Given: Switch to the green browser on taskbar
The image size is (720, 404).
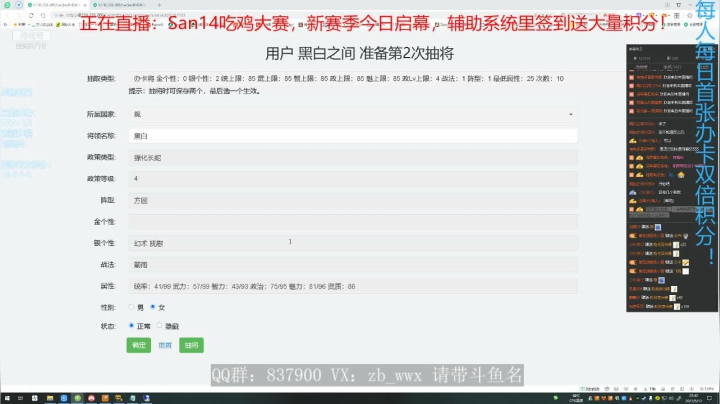Looking at the screenshot, I should [78, 398].
